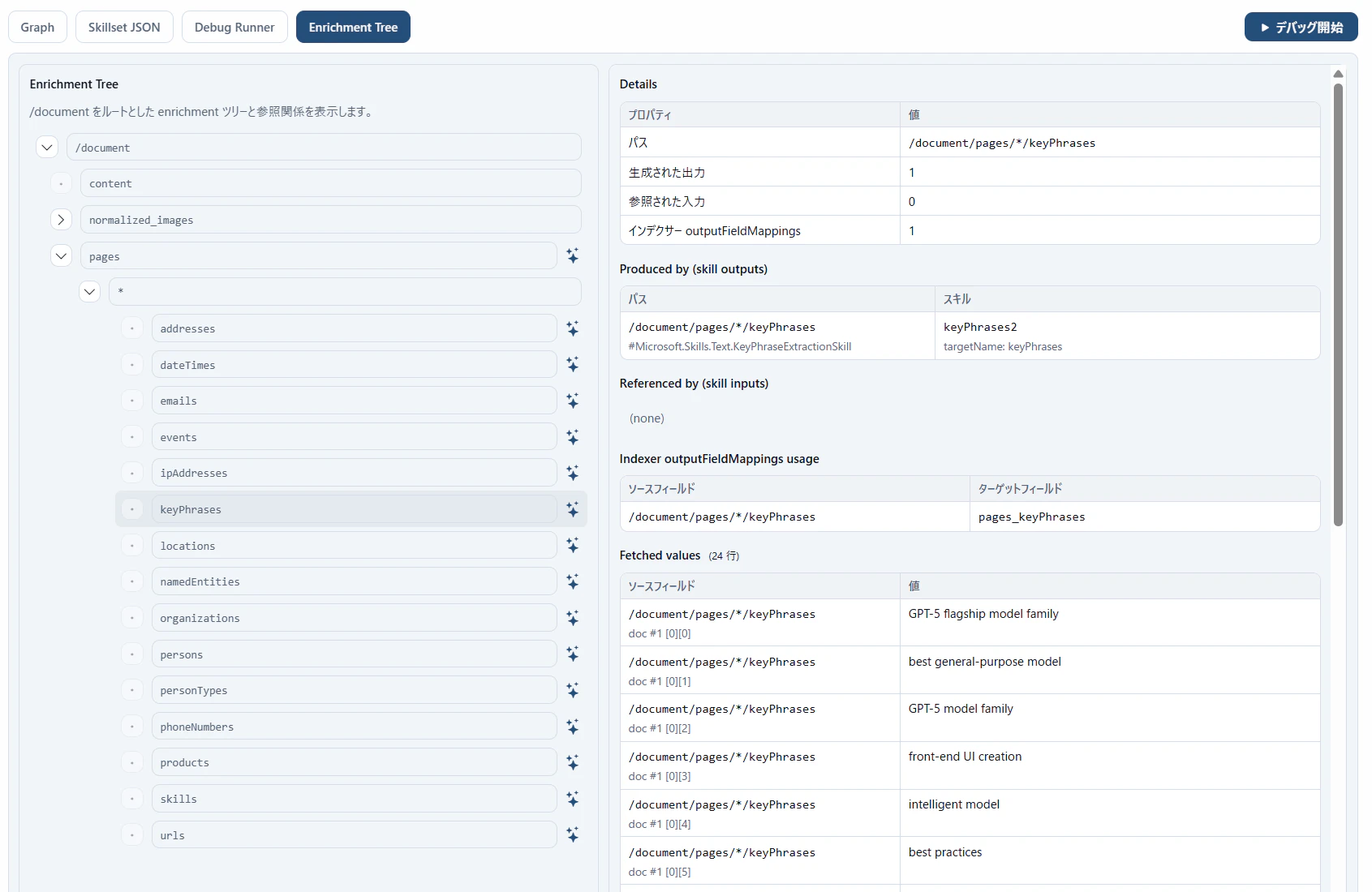Select the addresses tree node
Image resolution: width=1372 pixels, height=892 pixels.
(x=354, y=328)
